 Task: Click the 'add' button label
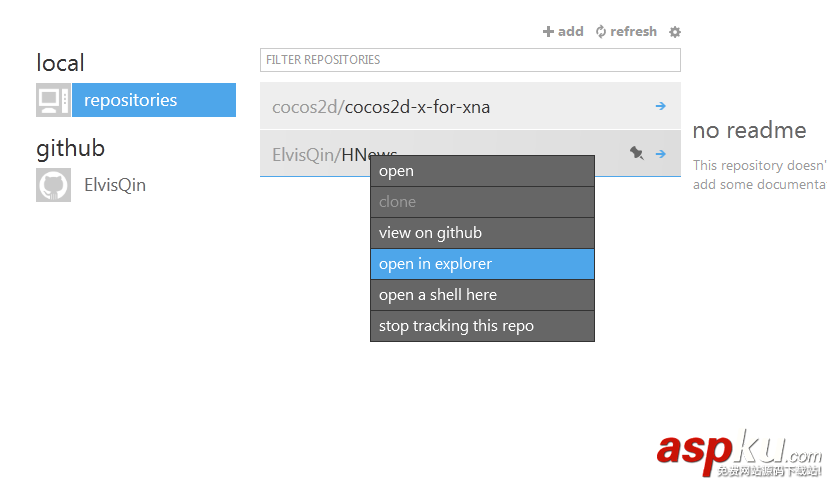[570, 32]
